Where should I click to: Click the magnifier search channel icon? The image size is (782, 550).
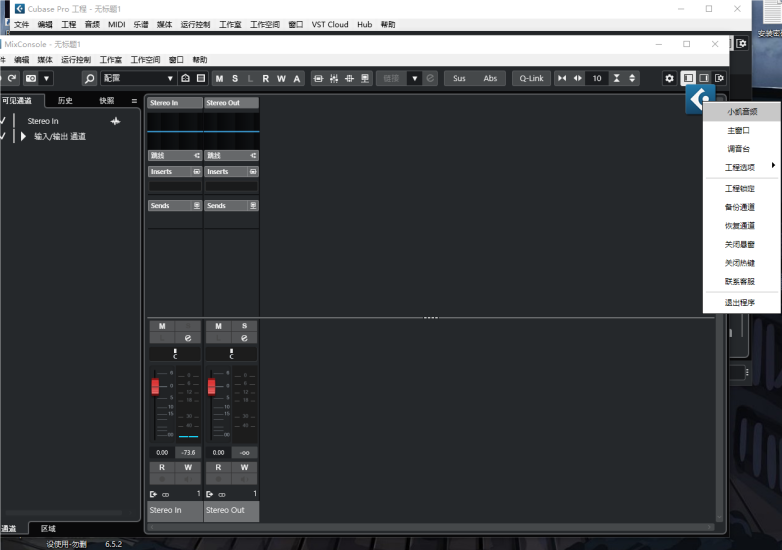coord(89,78)
